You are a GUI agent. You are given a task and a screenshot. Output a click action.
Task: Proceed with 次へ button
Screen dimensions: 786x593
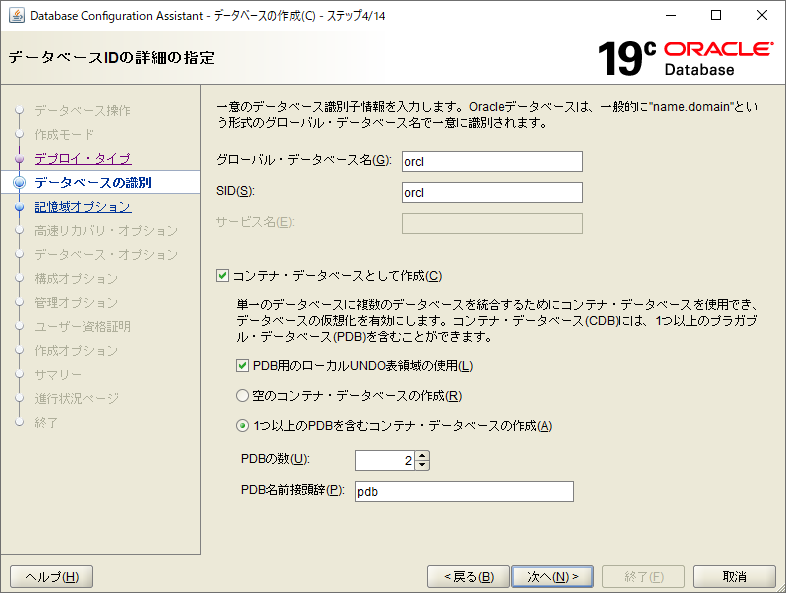click(552, 576)
